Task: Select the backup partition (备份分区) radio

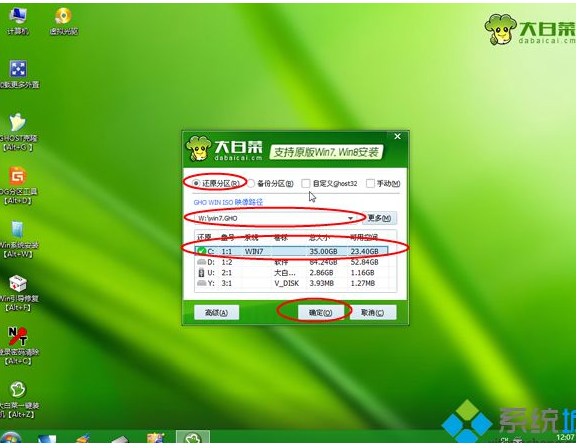Action: (x=251, y=183)
